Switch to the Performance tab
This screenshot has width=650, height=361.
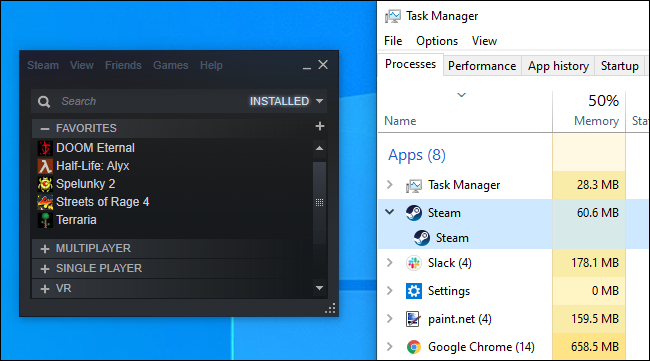tap(482, 66)
